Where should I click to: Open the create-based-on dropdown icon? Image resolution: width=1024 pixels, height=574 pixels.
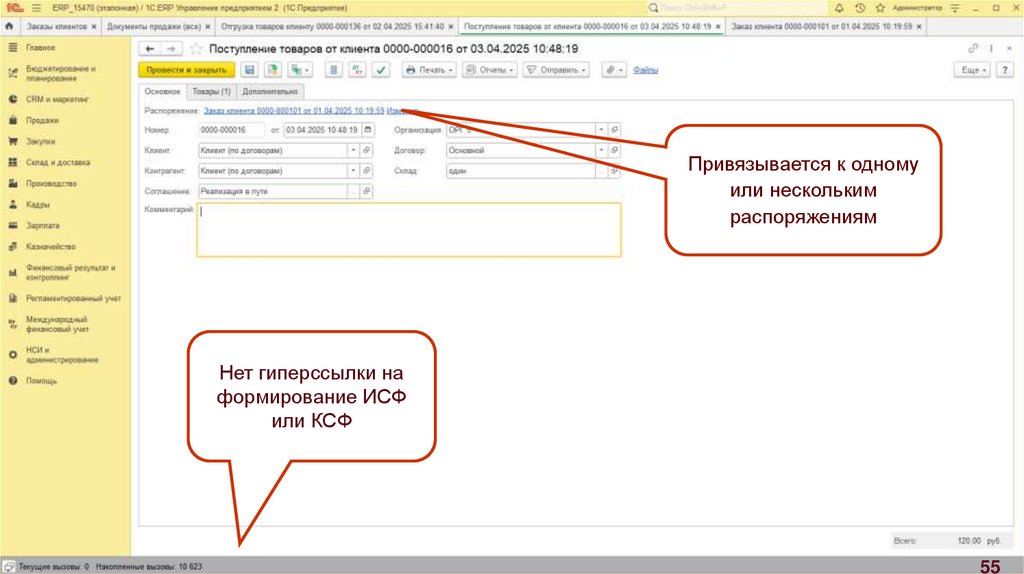click(x=300, y=70)
